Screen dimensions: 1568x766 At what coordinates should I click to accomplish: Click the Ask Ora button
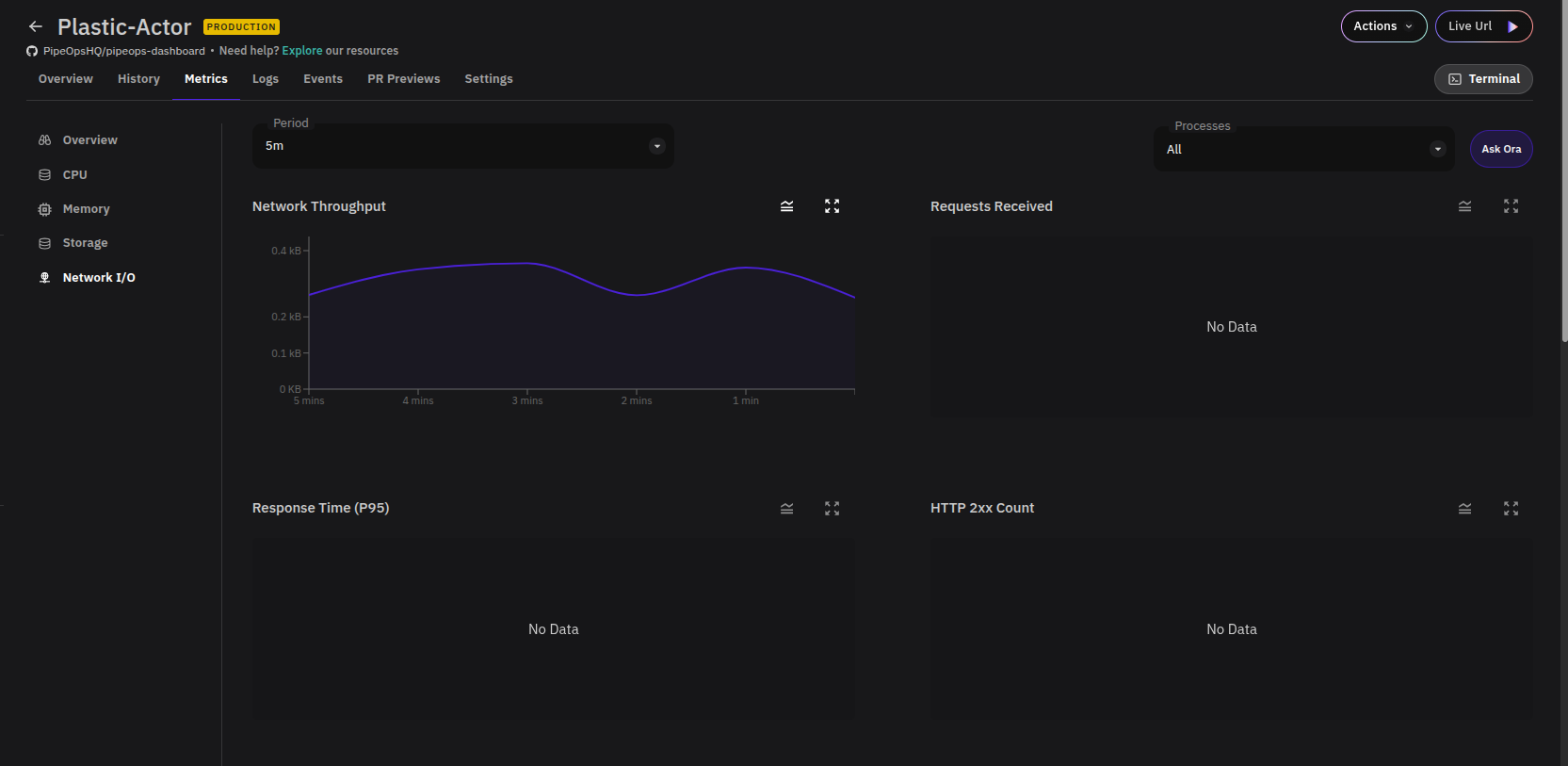1501,149
